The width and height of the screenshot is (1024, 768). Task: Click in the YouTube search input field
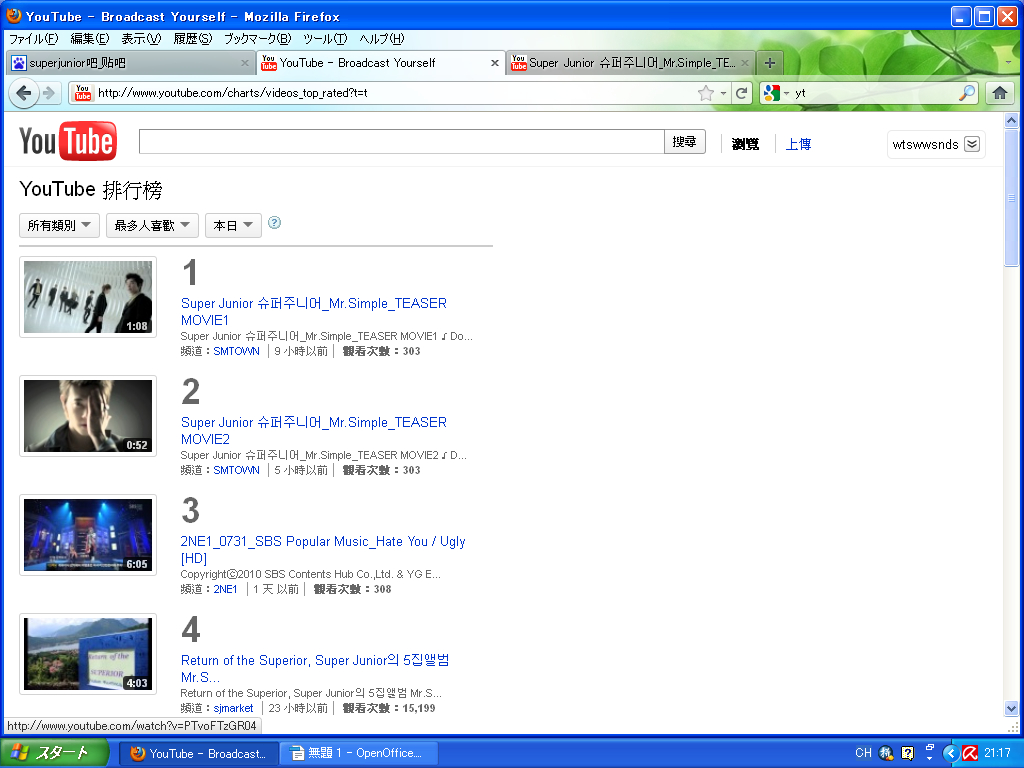pos(402,142)
